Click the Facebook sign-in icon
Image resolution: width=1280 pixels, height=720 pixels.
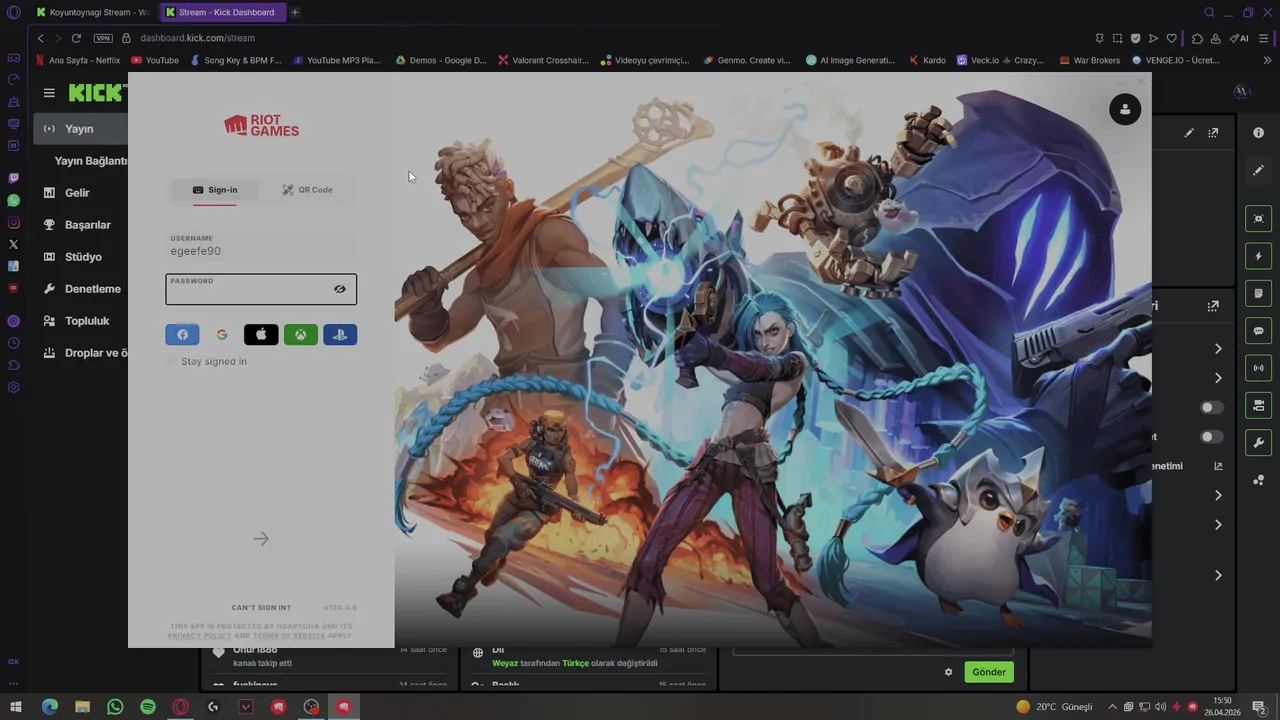[182, 335]
